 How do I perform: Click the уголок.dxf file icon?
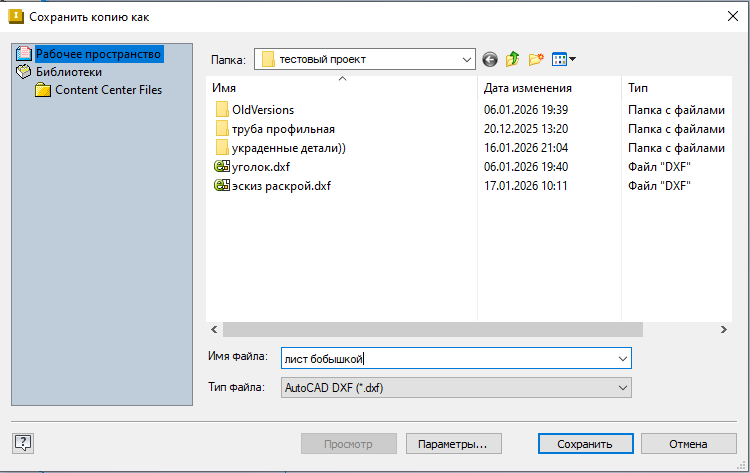[222, 166]
